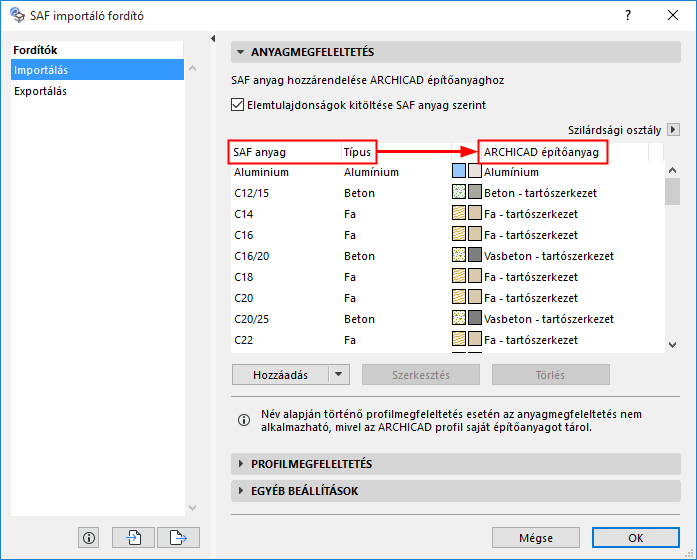Click cut fill icon in Aluminium row
Viewport: 697px width, 560px height.
(x=459, y=172)
